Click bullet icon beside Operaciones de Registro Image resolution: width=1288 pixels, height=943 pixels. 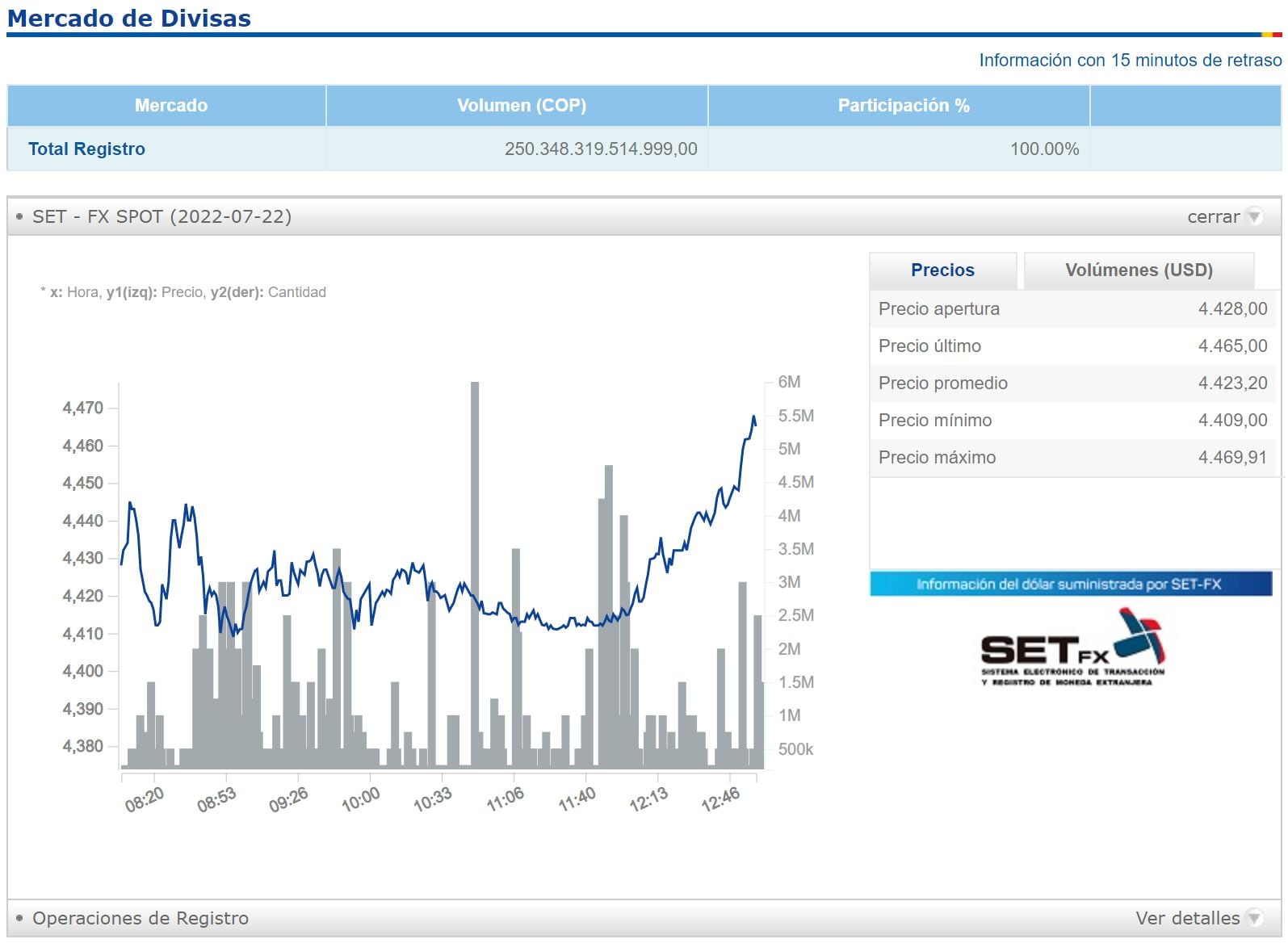(19, 918)
